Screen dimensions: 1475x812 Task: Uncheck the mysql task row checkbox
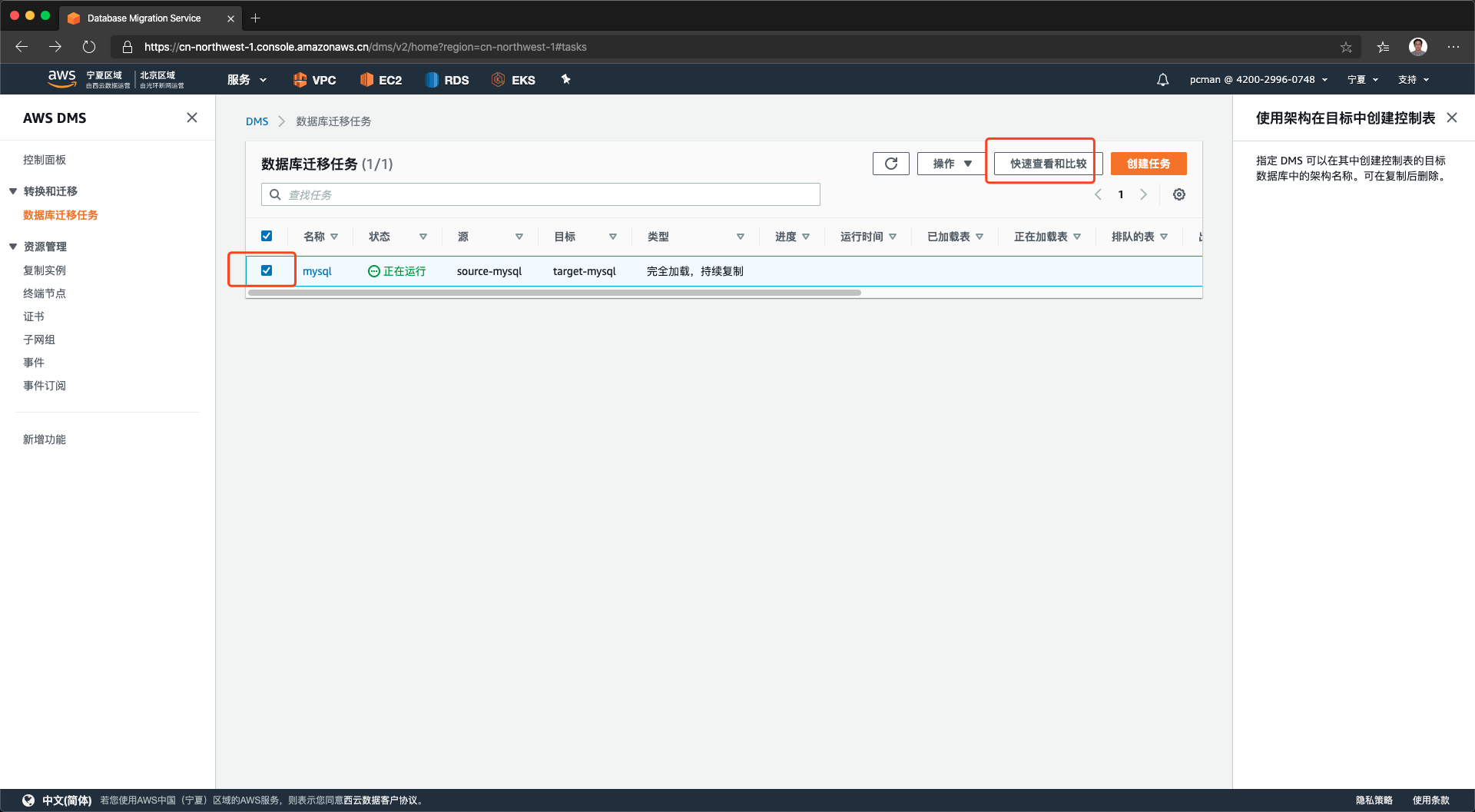267,270
